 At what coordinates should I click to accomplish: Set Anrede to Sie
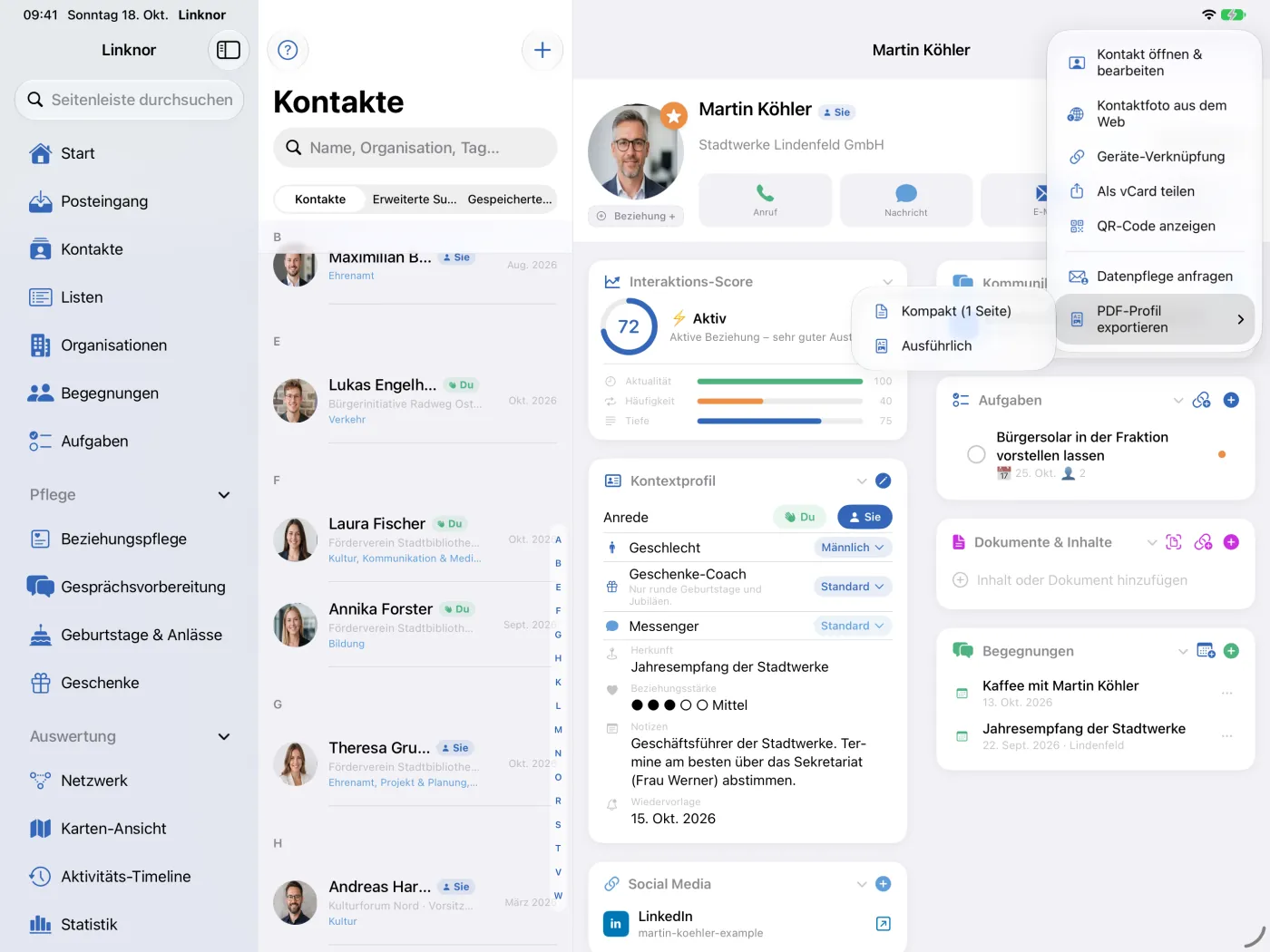[x=865, y=517]
